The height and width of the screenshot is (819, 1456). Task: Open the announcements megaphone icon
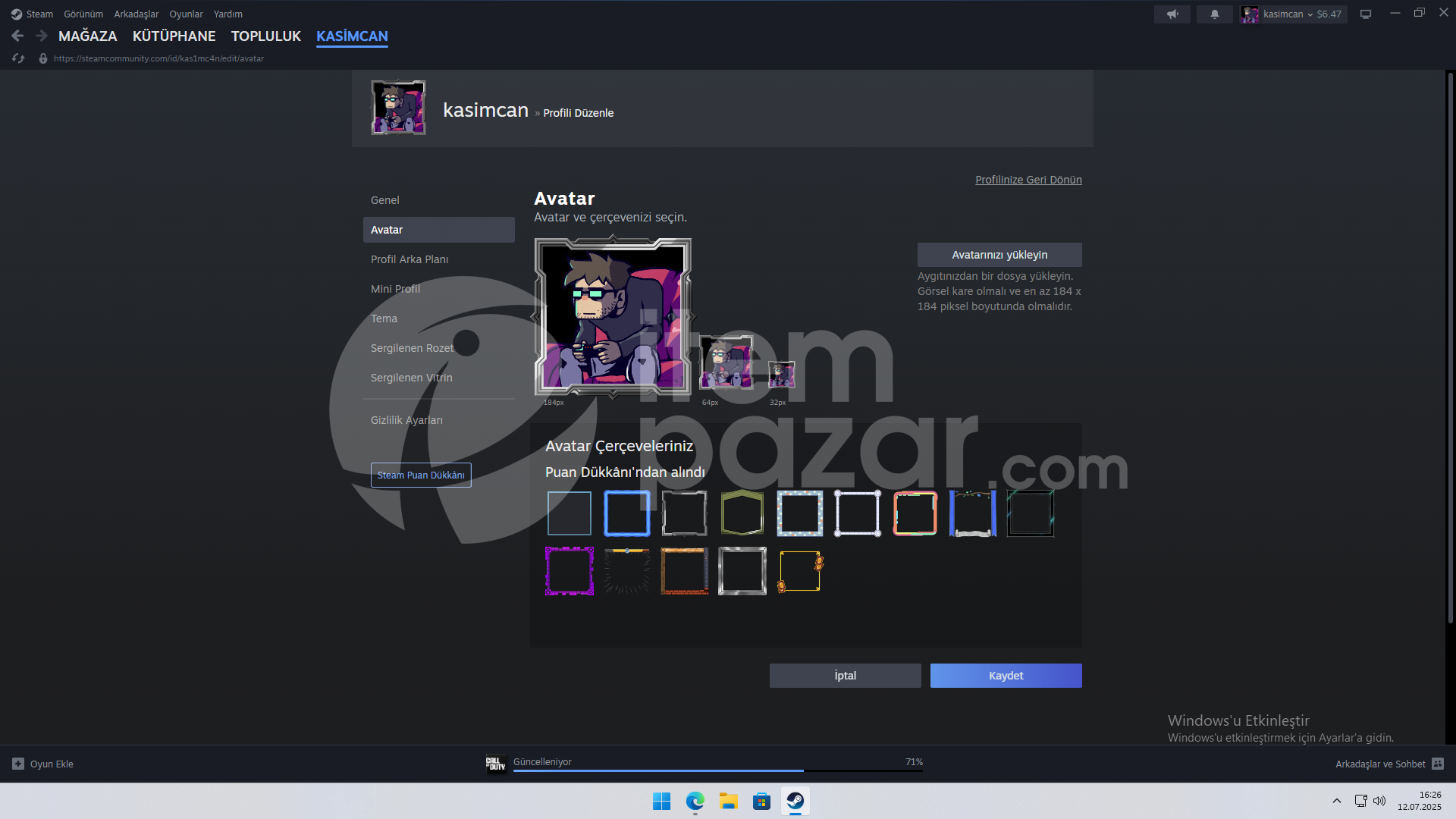tap(1172, 14)
